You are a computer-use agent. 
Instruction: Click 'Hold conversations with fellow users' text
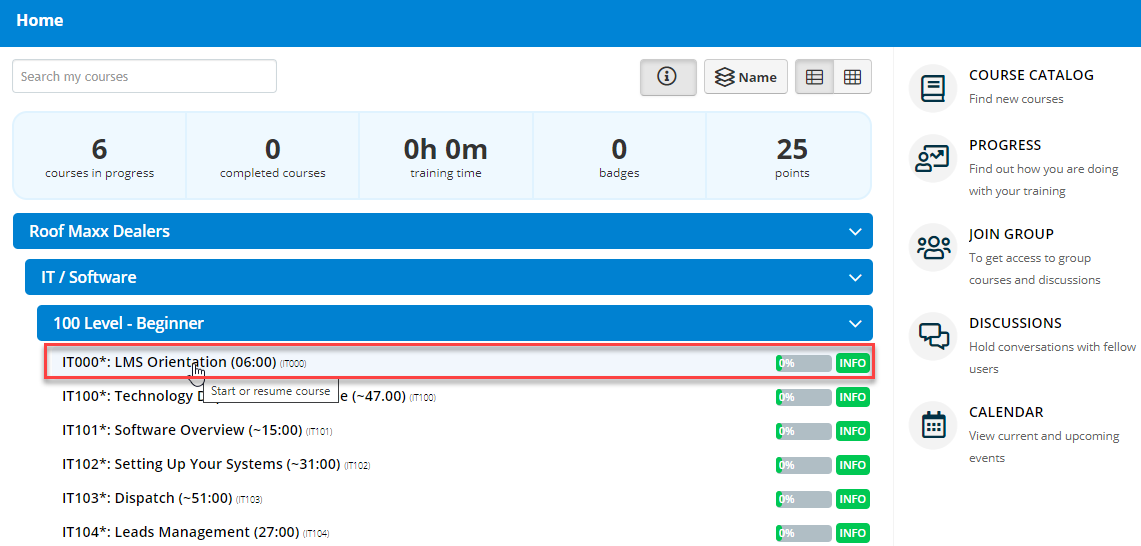[1052, 357]
